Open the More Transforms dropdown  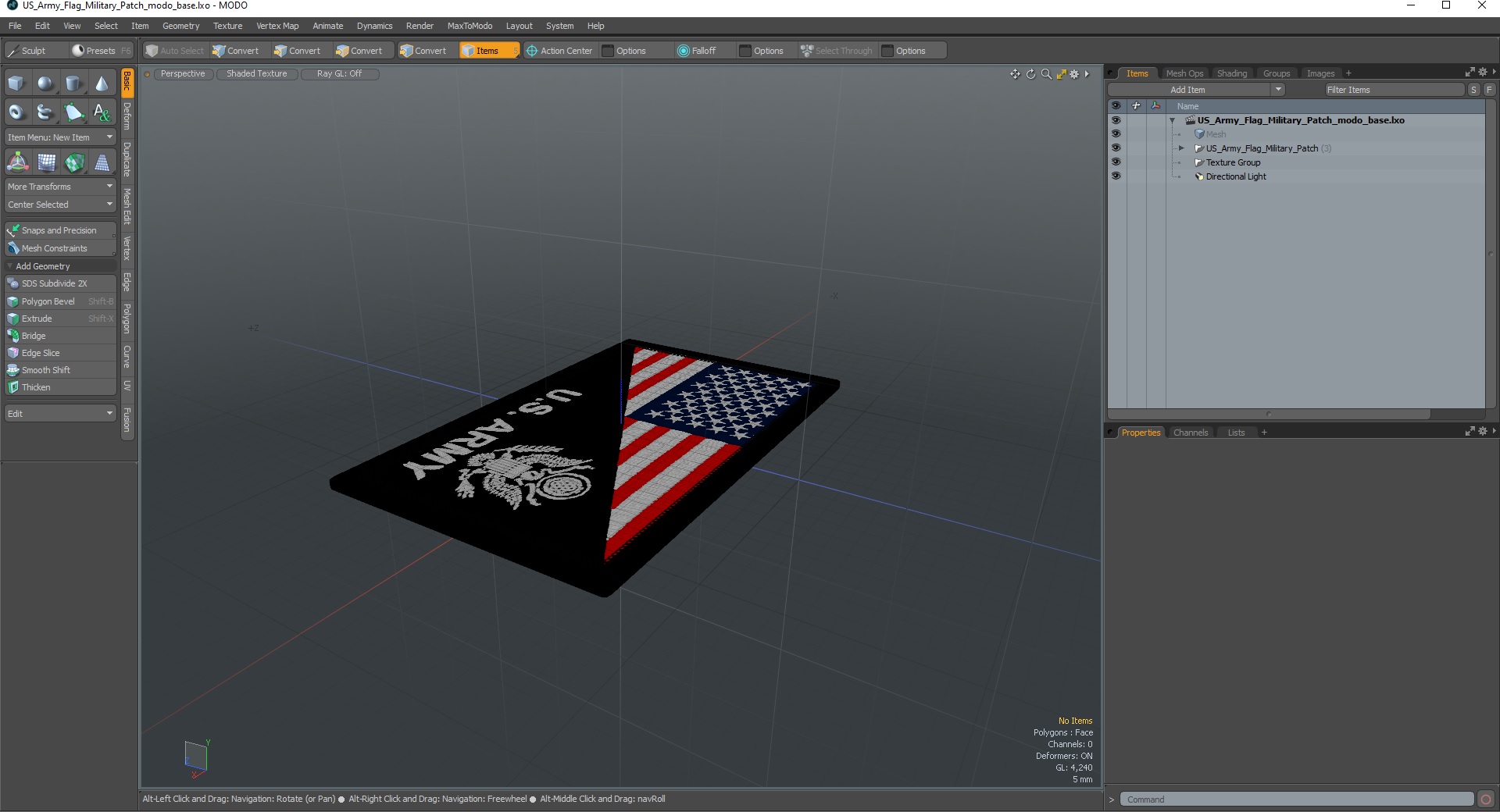(x=60, y=187)
